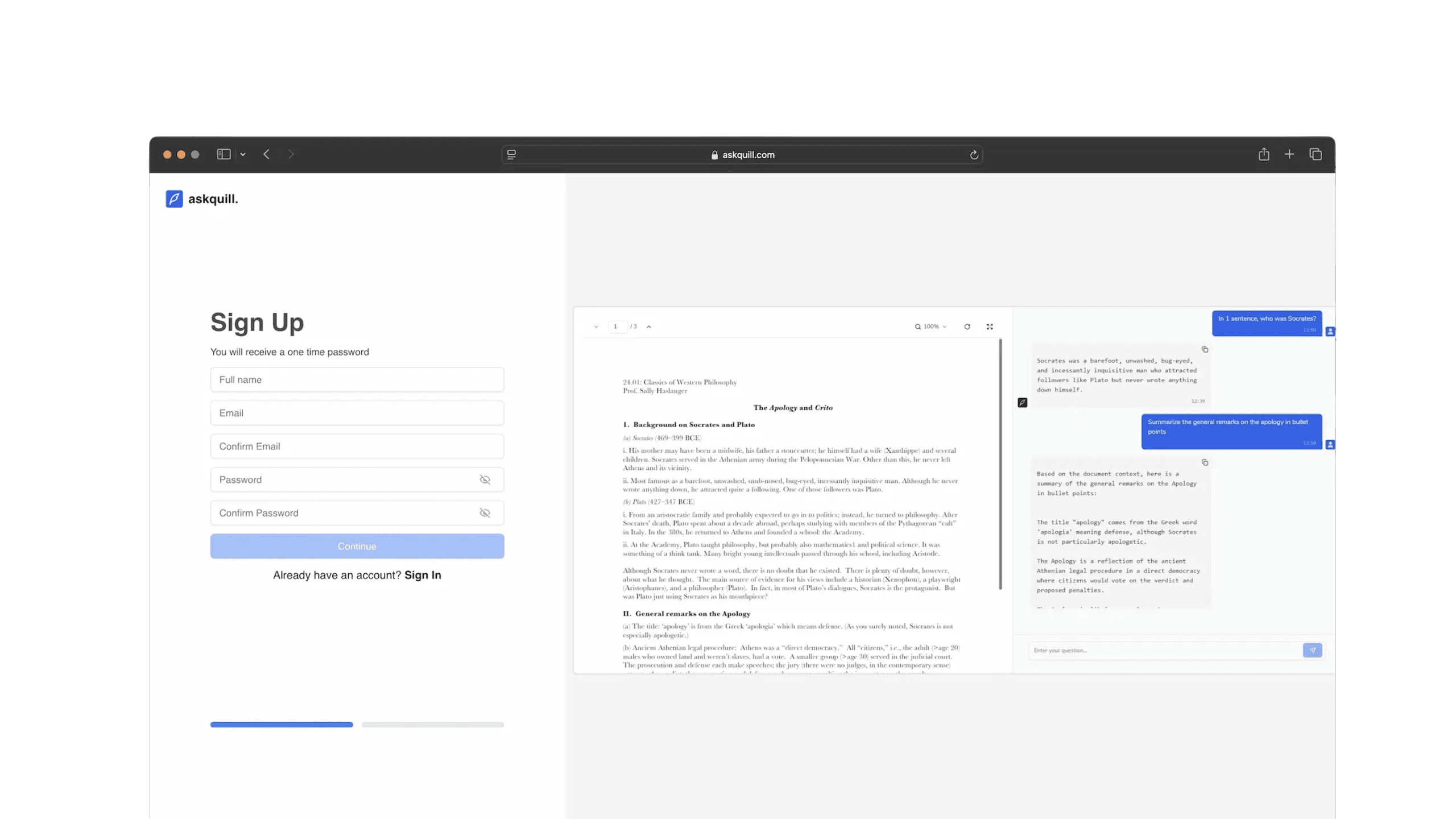The width and height of the screenshot is (1456, 819).
Task: Expand the PDF viewer to fullscreen
Action: coord(990,326)
